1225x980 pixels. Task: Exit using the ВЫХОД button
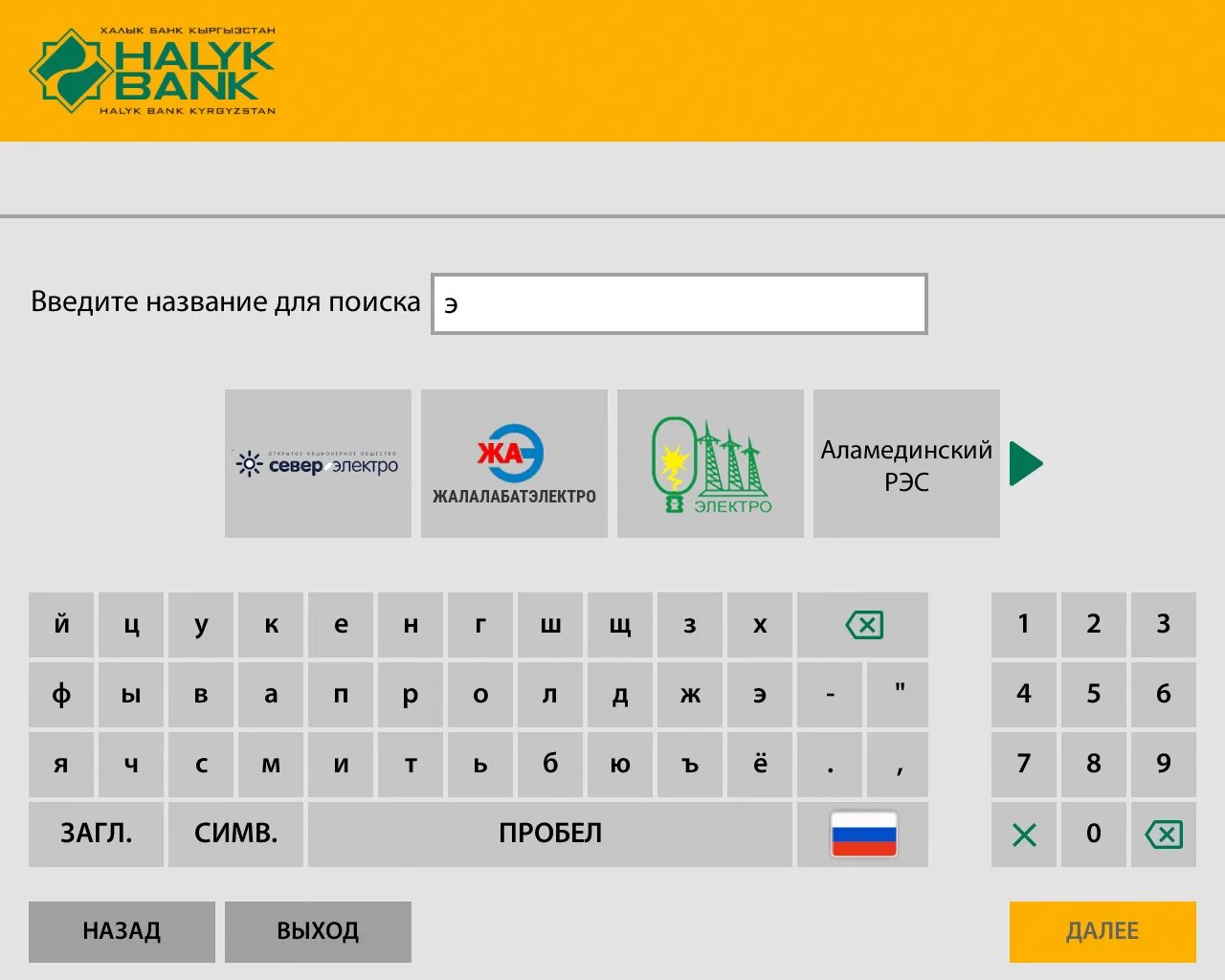(x=318, y=931)
